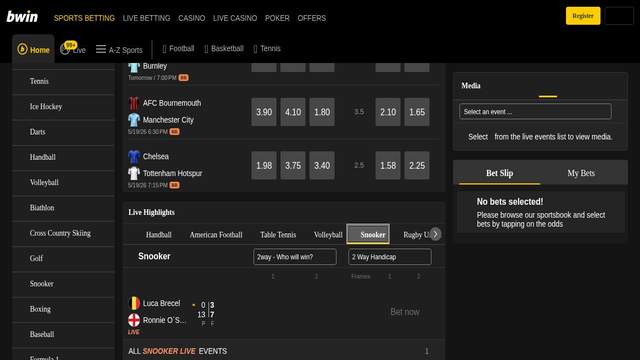This screenshot has height=360, width=640.
Task: Open the 2way - Who will win market dropdown
Action: pyautogui.click(x=295, y=257)
